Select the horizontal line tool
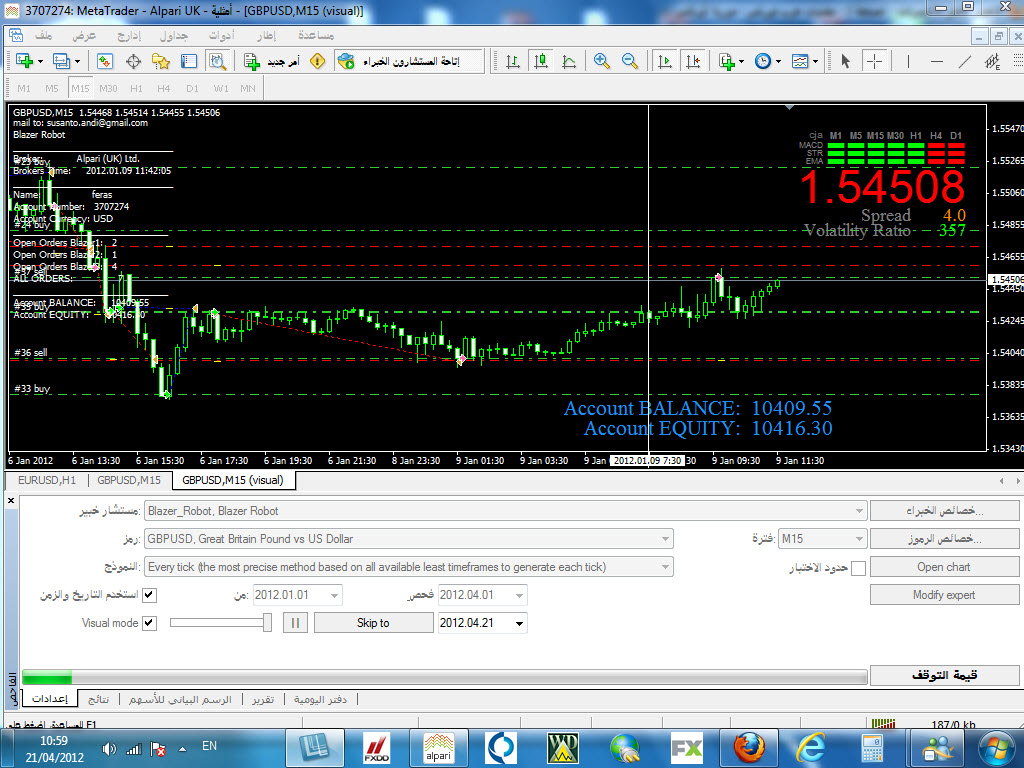1024x768 pixels. (936, 61)
